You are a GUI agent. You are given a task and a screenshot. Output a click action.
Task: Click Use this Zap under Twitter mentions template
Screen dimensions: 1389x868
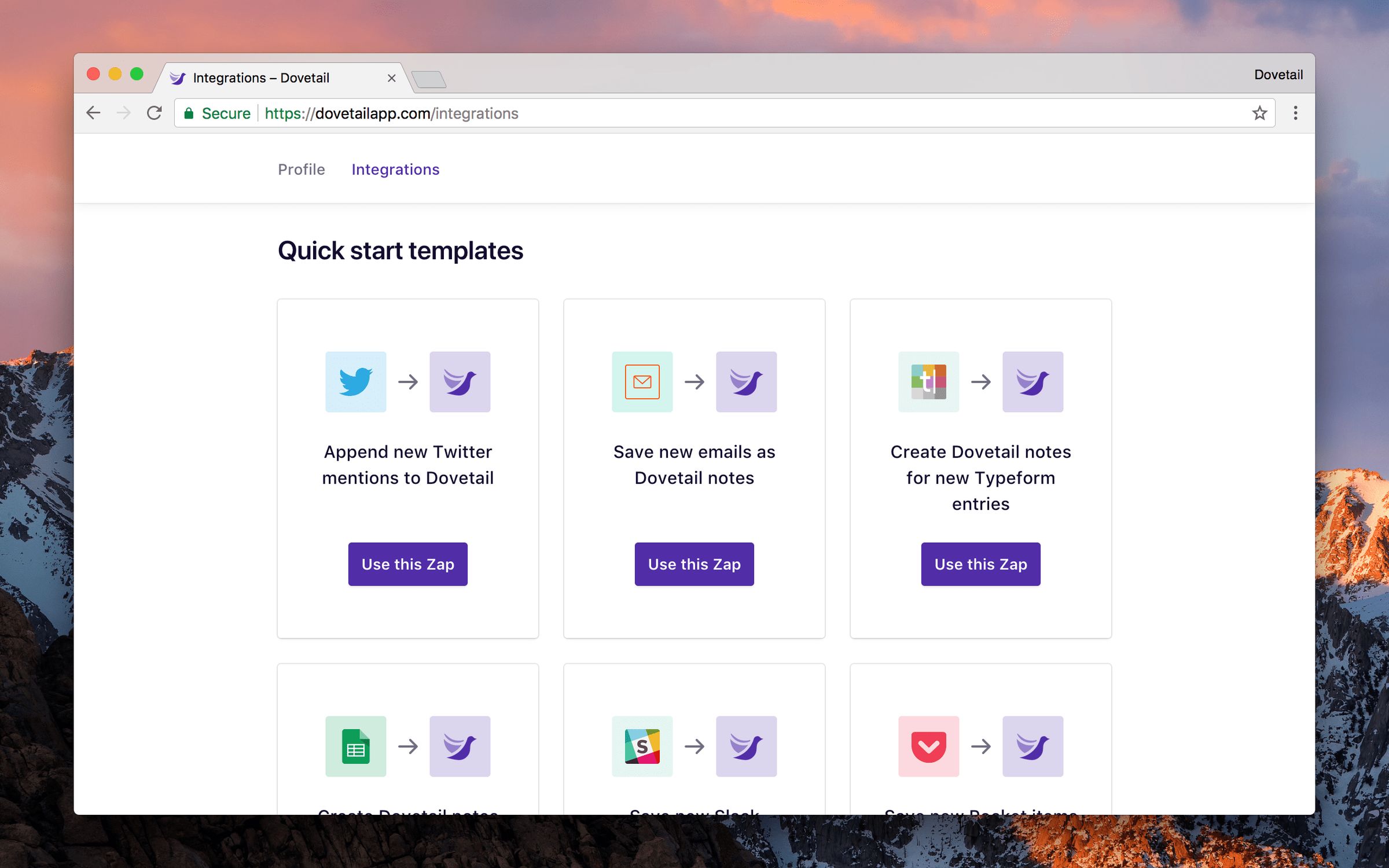point(407,564)
